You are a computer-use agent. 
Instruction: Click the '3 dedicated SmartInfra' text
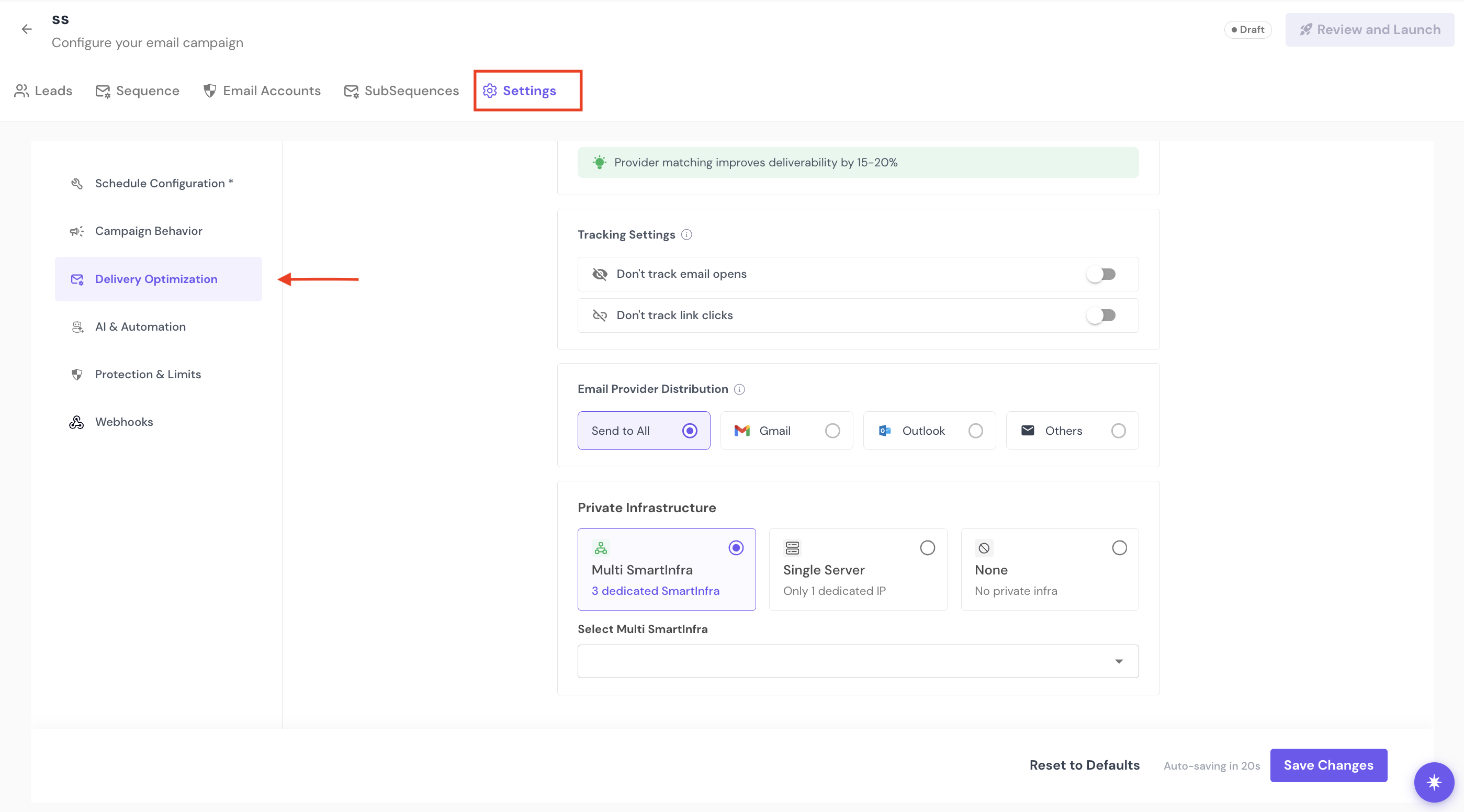point(655,591)
